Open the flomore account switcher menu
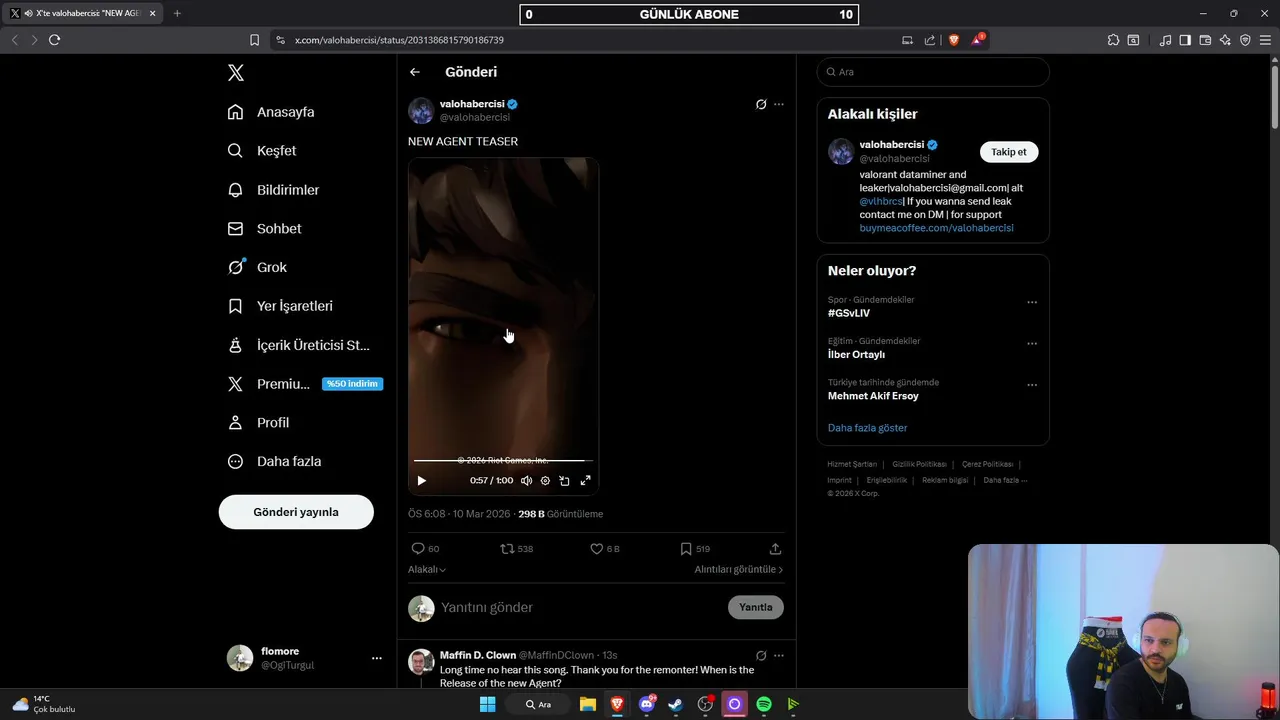This screenshot has height=720, width=1280. pyautogui.click(x=305, y=658)
